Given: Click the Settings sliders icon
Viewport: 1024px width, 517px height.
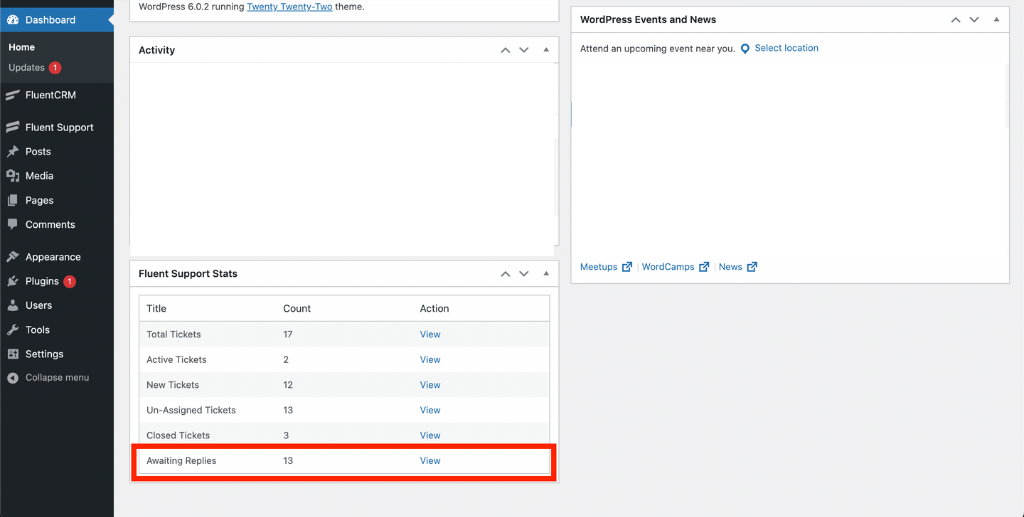Looking at the screenshot, I should pos(12,354).
